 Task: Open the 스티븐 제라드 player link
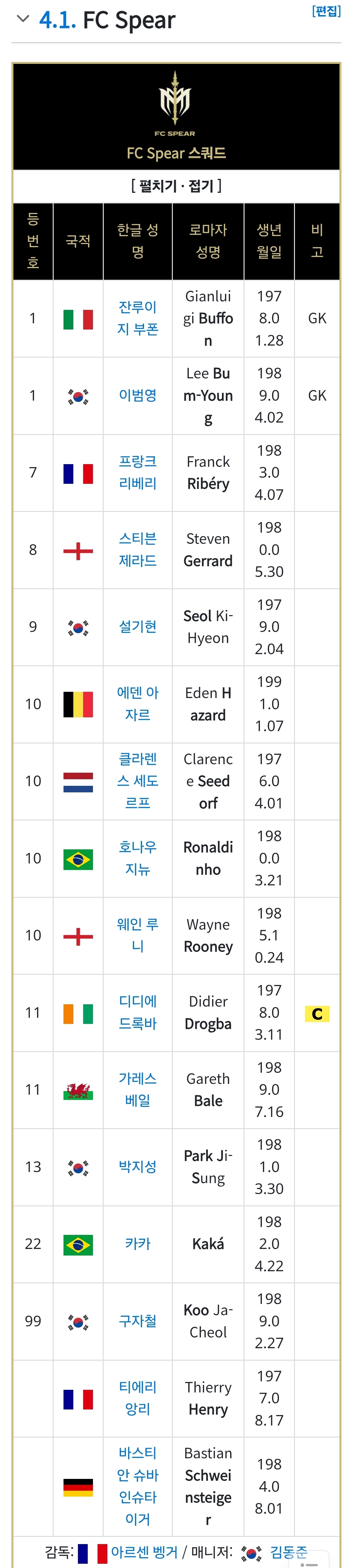[137, 550]
